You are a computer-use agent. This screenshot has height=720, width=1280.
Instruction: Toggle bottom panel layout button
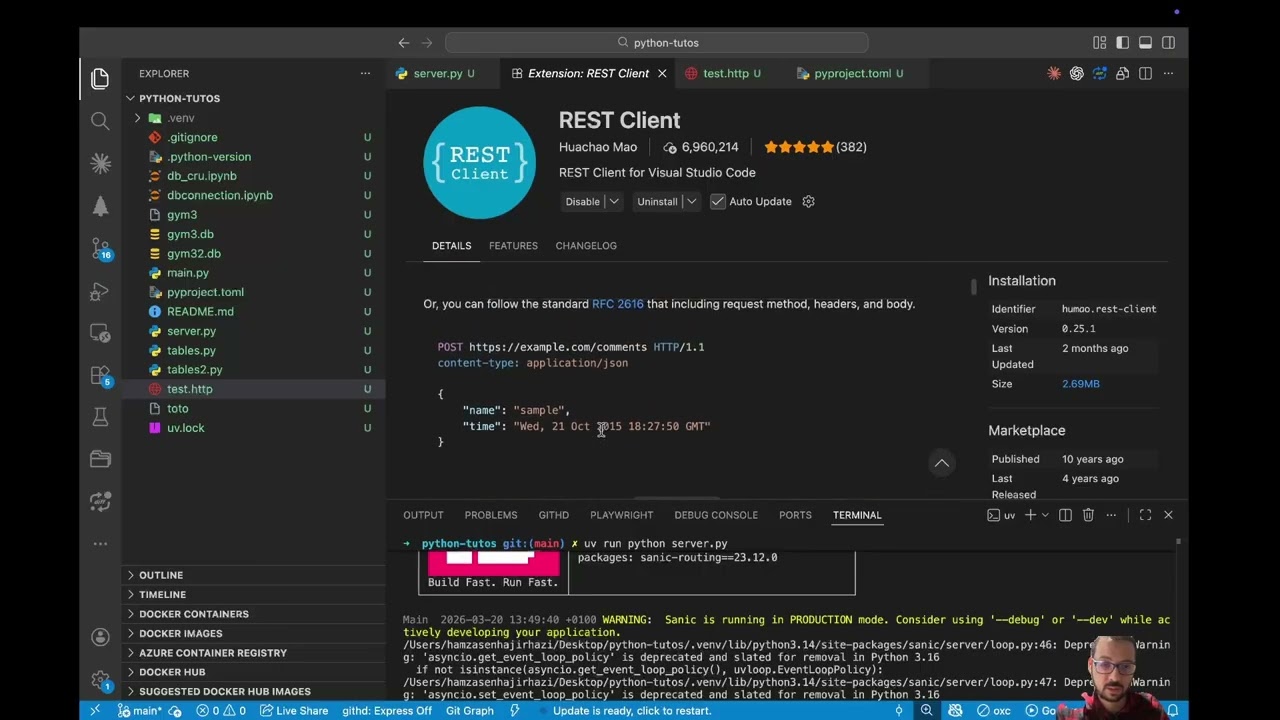pyautogui.click(x=1145, y=43)
